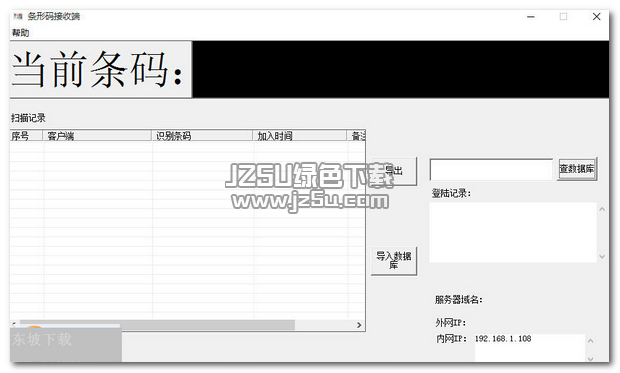Click the 内网IP text box showing 192.168.1.108
The image size is (620, 373).
coord(529,347)
